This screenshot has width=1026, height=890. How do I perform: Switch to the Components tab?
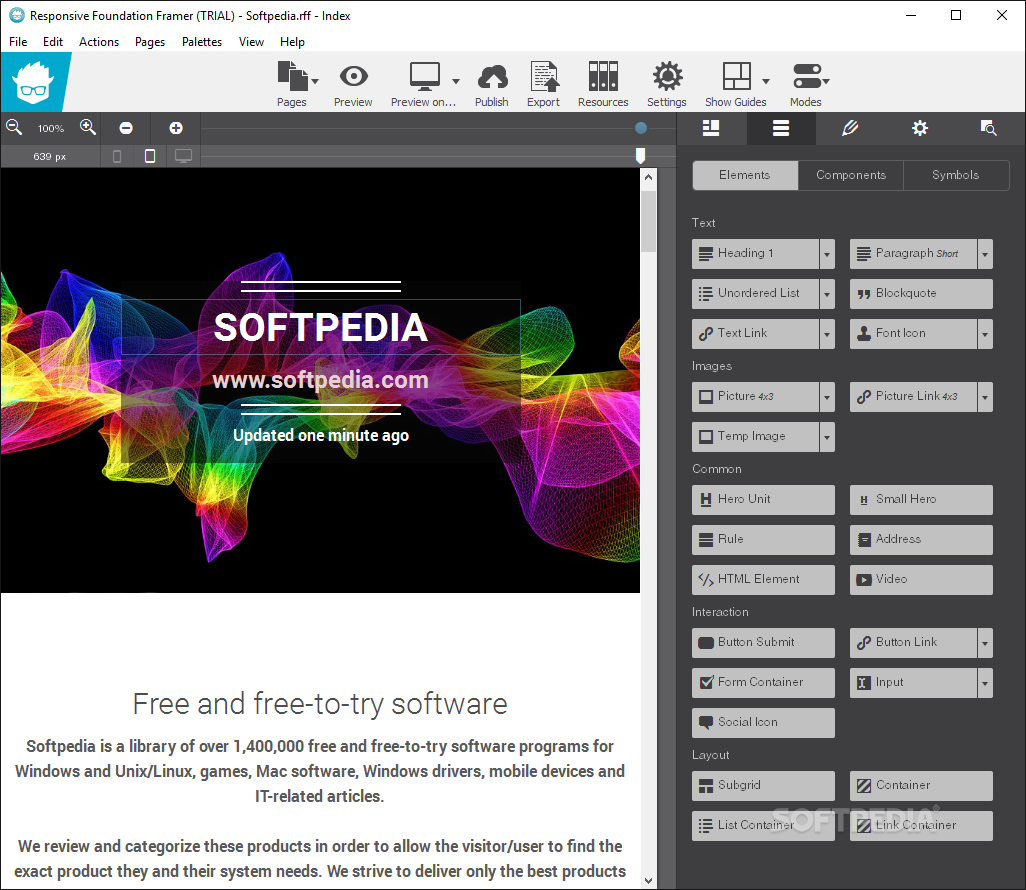851,175
